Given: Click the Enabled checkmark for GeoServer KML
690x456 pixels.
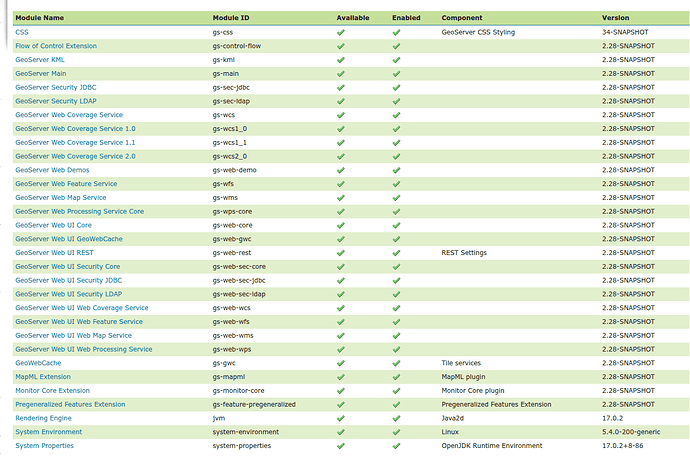Looking at the screenshot, I should [396, 60].
